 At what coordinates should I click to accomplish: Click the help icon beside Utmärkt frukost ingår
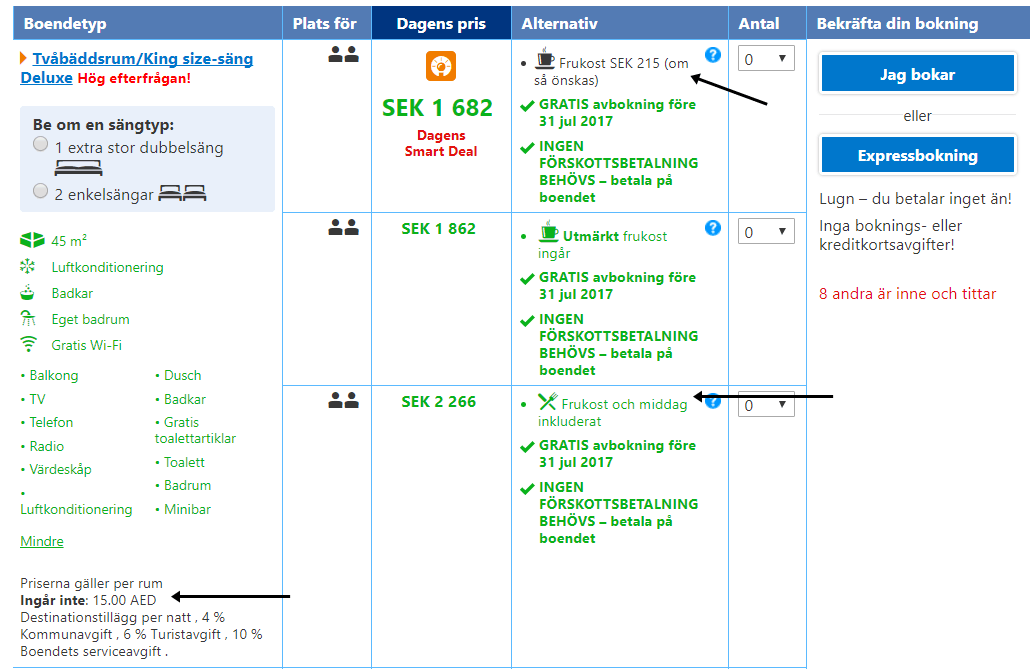point(712,227)
